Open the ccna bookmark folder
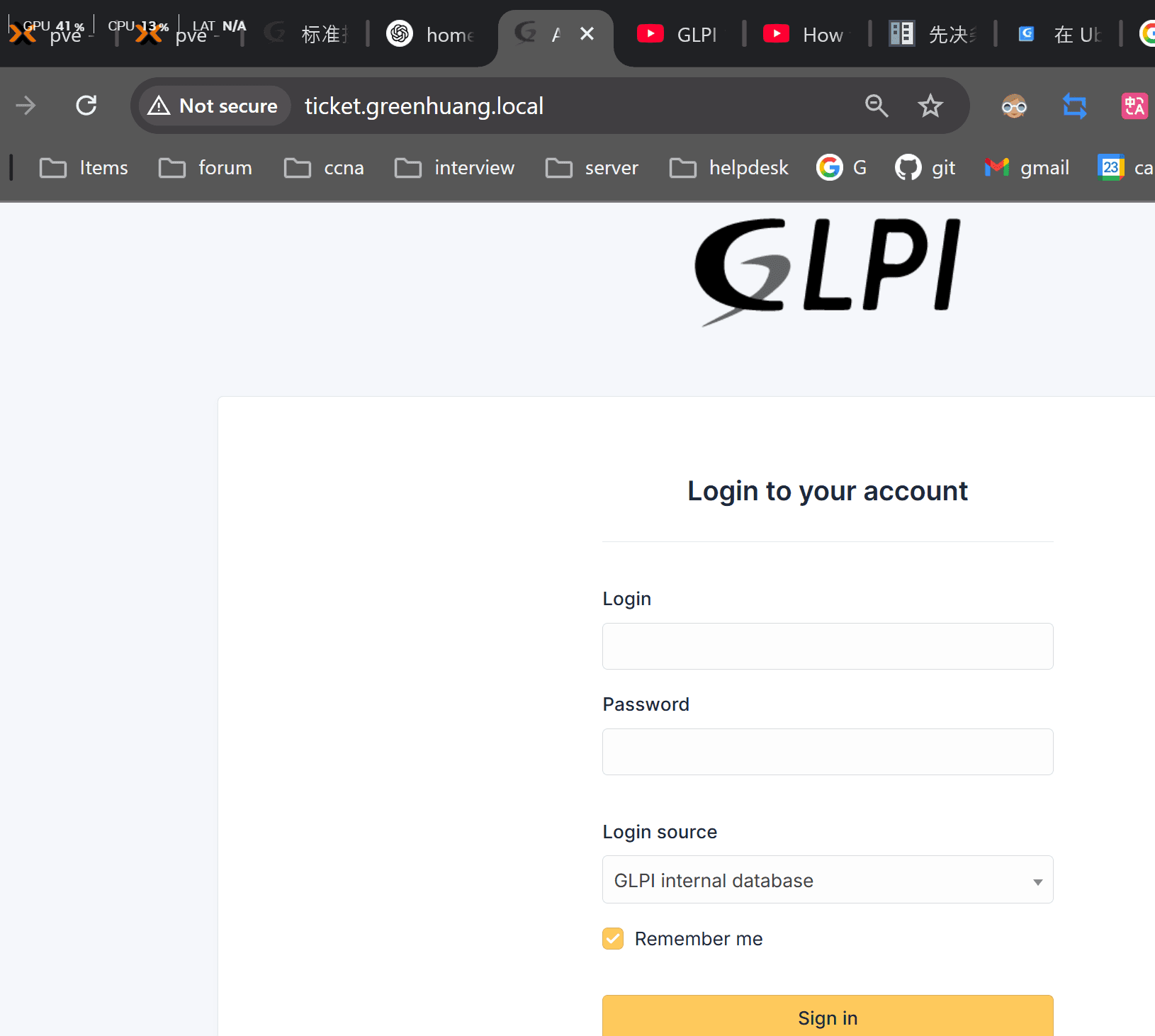The width and height of the screenshot is (1155, 1036). [324, 168]
